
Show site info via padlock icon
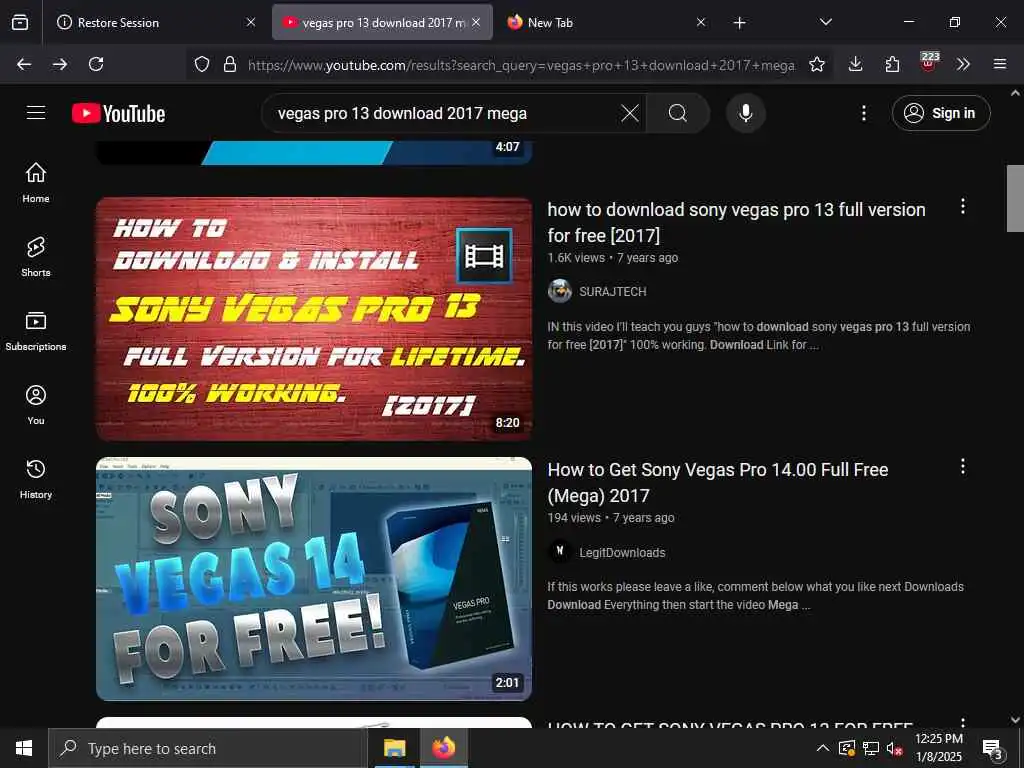(229, 64)
